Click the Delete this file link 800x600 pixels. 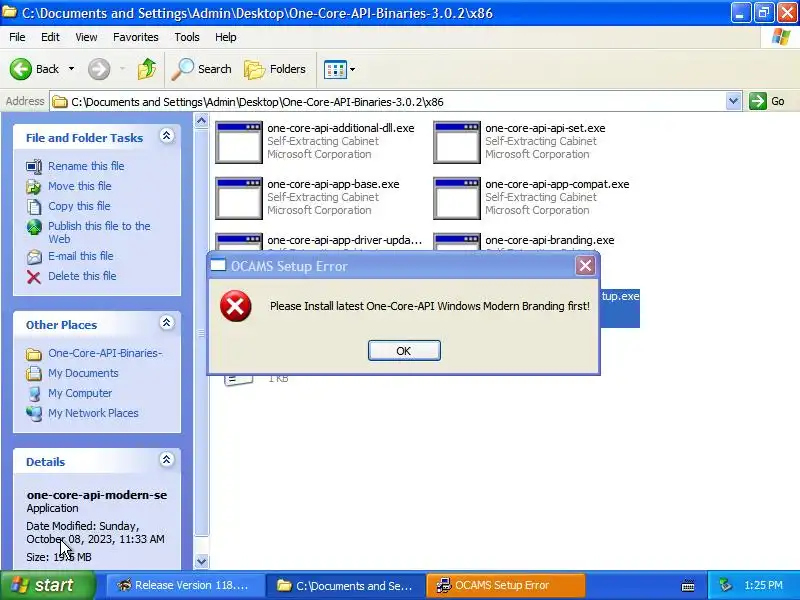(x=82, y=276)
